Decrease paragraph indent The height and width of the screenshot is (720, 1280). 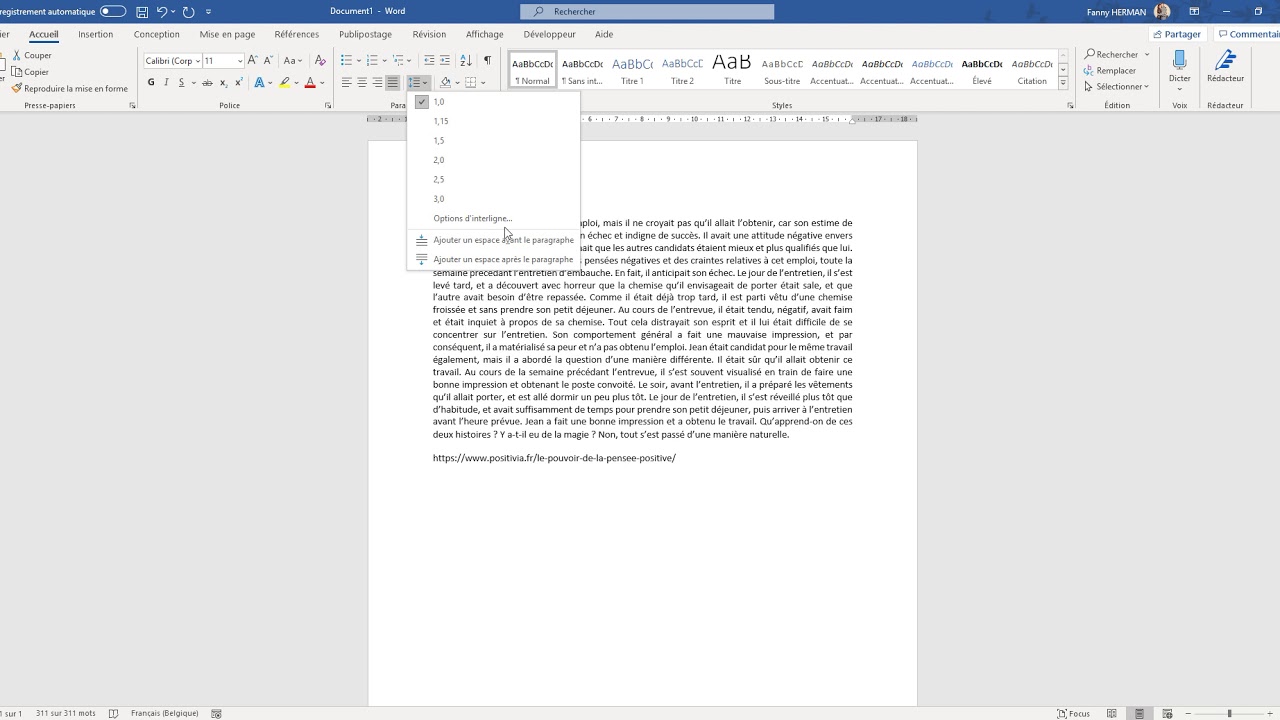coord(429,61)
